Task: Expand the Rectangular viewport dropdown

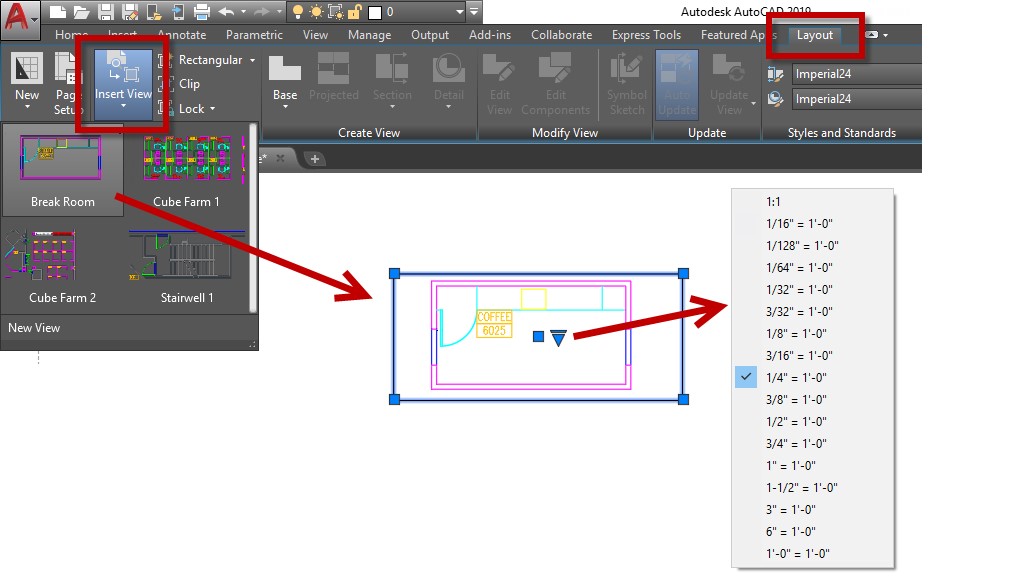Action: point(252,60)
